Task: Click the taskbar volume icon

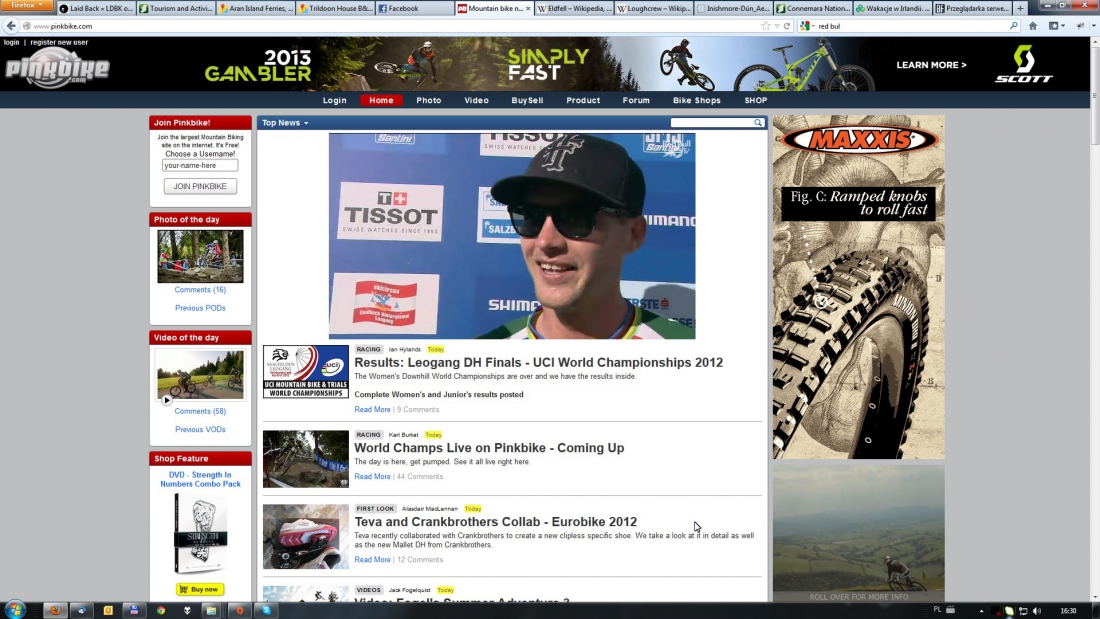Action: [1037, 611]
